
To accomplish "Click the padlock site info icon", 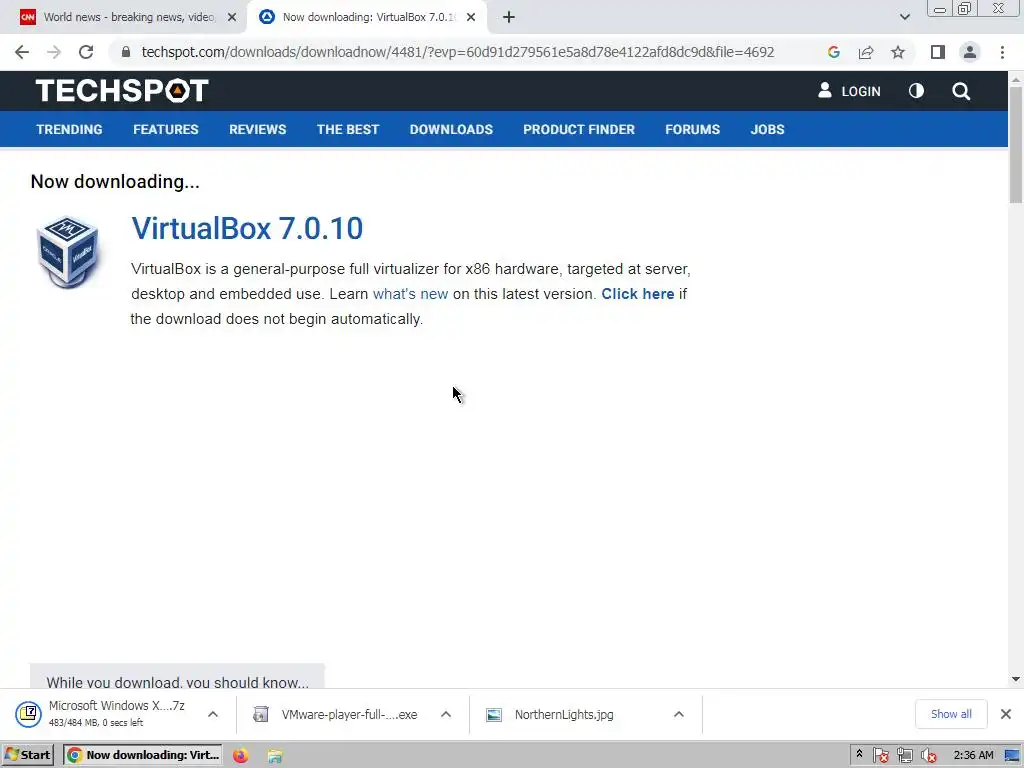I will 126,52.
